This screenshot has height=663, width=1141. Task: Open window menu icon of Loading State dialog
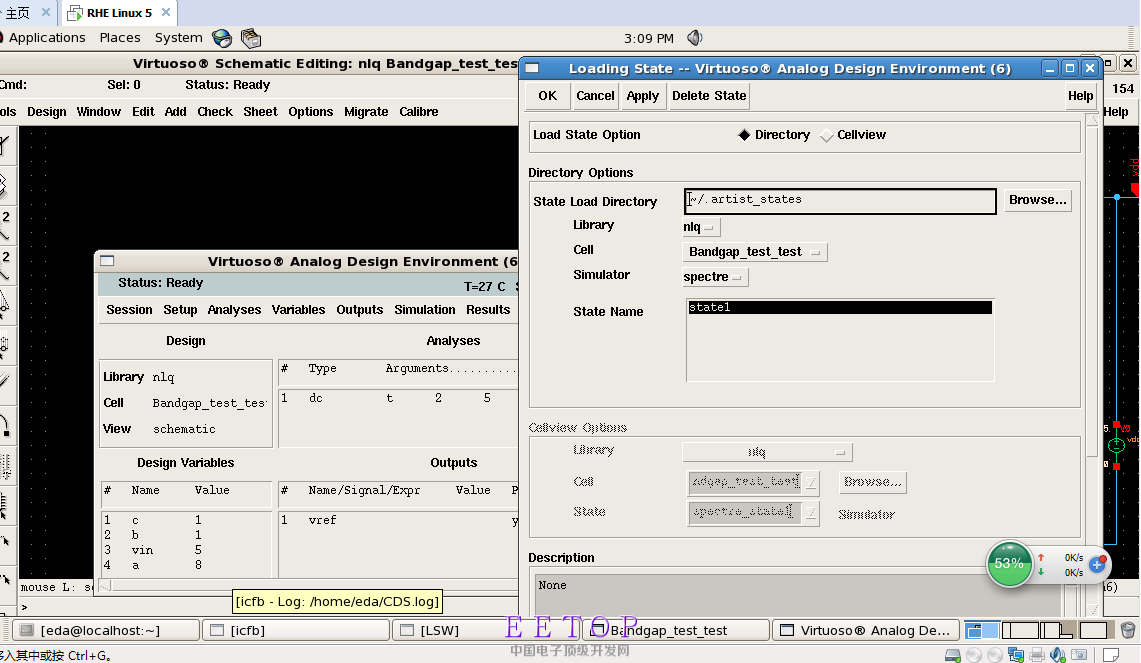533,68
